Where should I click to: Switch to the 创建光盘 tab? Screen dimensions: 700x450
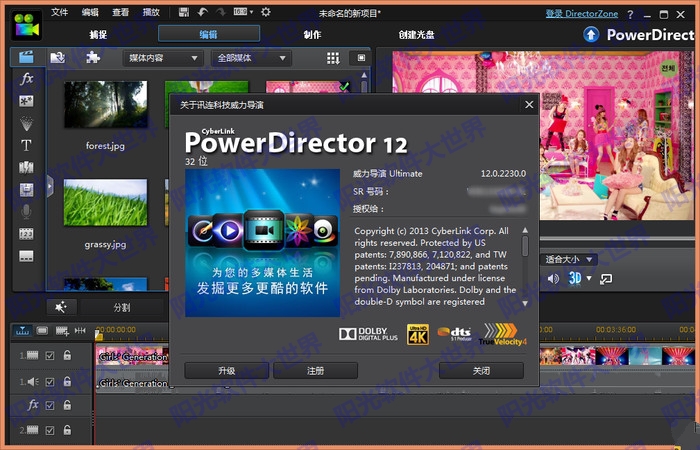416,34
